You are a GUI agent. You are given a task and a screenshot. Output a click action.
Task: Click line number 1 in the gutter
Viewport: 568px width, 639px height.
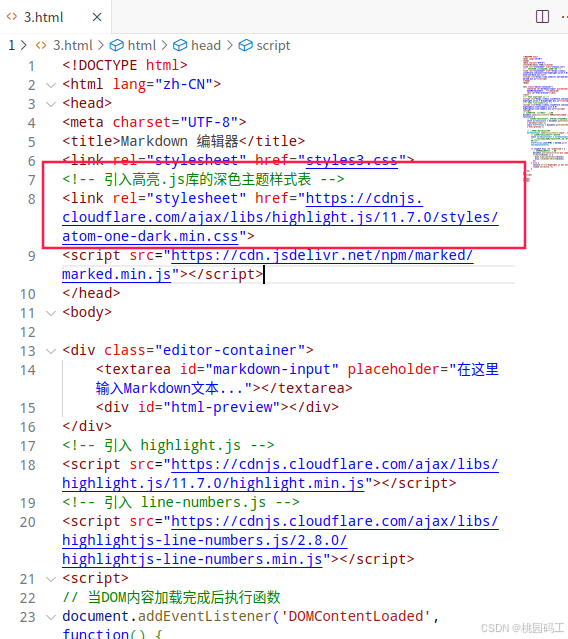[32, 66]
